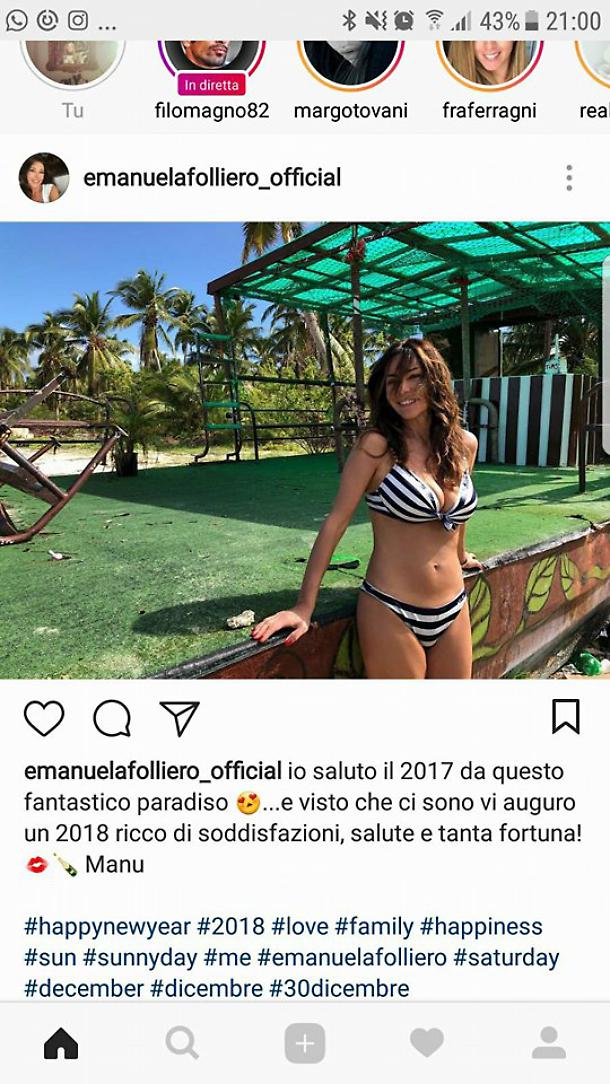Share the post via paper plane icon
This screenshot has width=610, height=1084.
[x=179, y=718]
